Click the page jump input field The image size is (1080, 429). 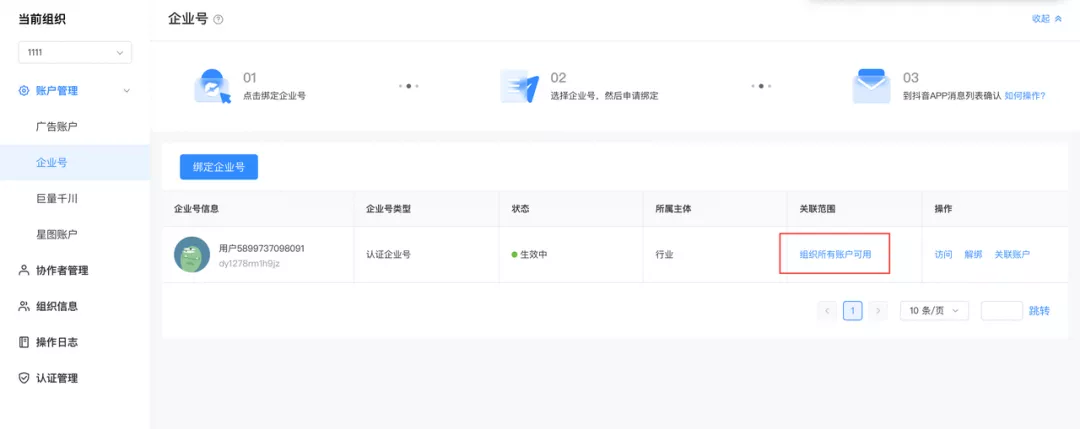[1001, 311]
